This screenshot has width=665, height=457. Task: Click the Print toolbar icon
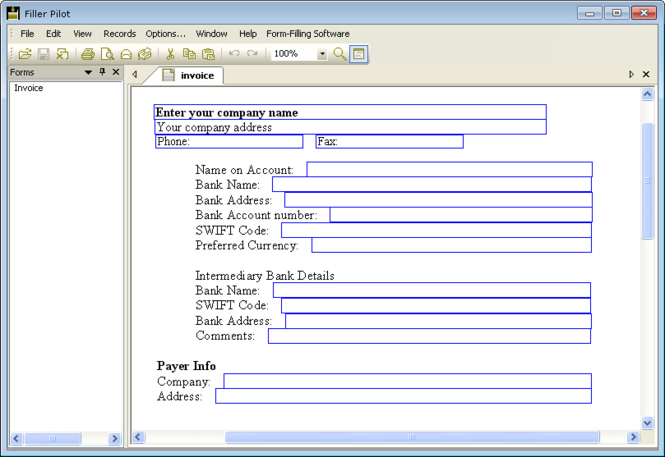(88, 54)
